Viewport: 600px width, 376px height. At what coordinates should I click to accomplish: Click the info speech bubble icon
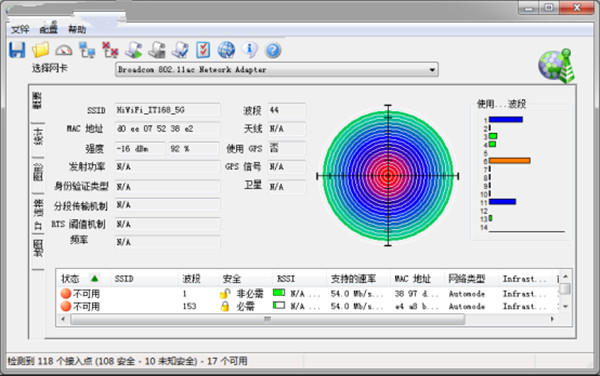click(249, 50)
